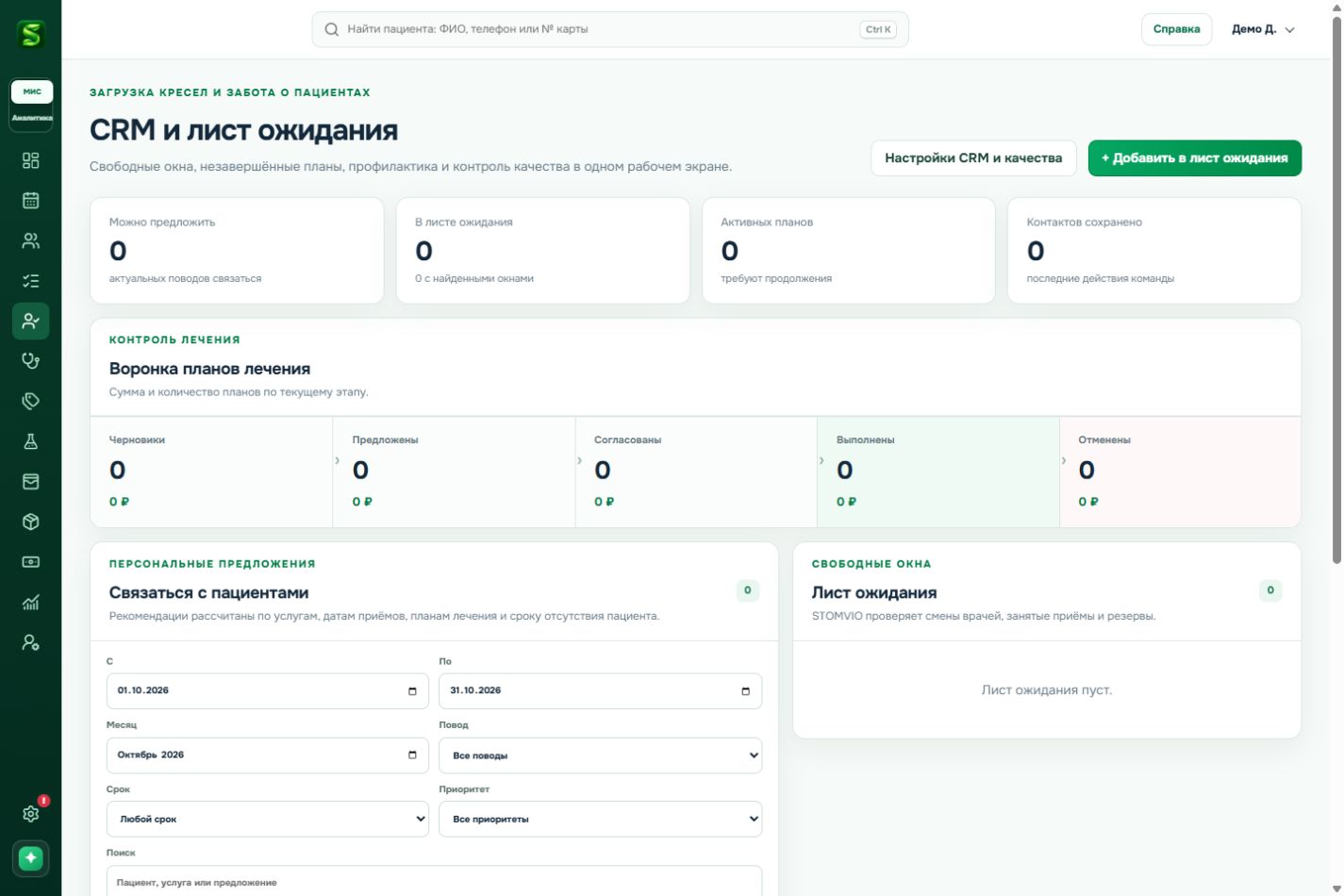
Task: Open the patients (people) icon in sidebar
Action: 31,241
